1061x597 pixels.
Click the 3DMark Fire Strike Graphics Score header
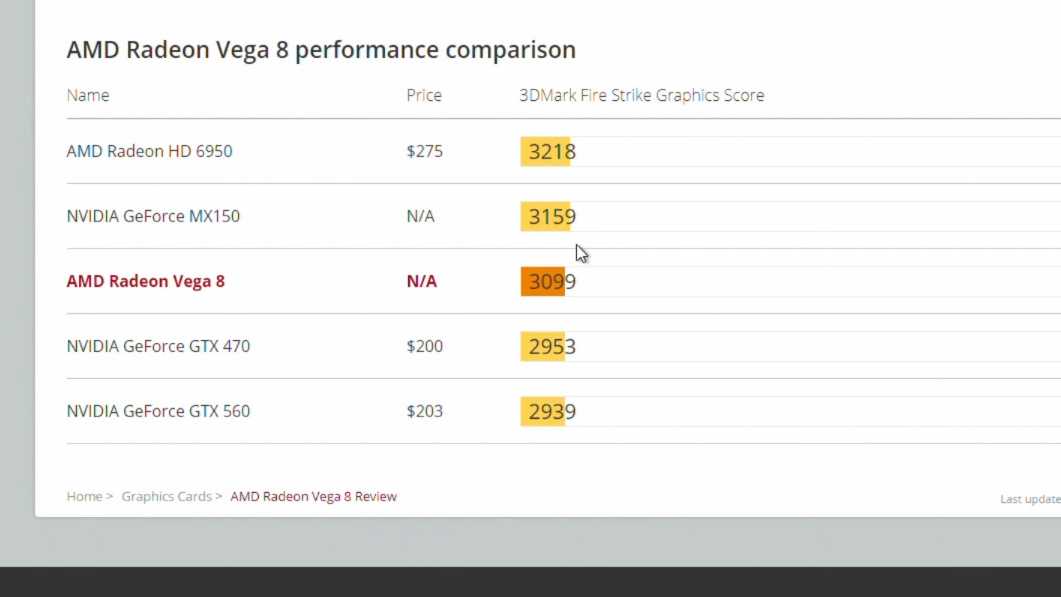coord(641,96)
